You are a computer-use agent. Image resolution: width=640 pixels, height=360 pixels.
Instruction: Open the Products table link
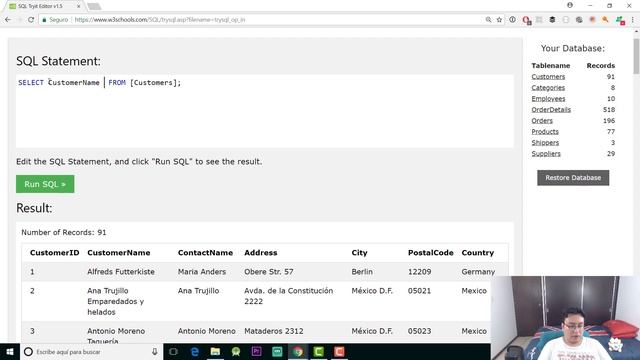545,132
